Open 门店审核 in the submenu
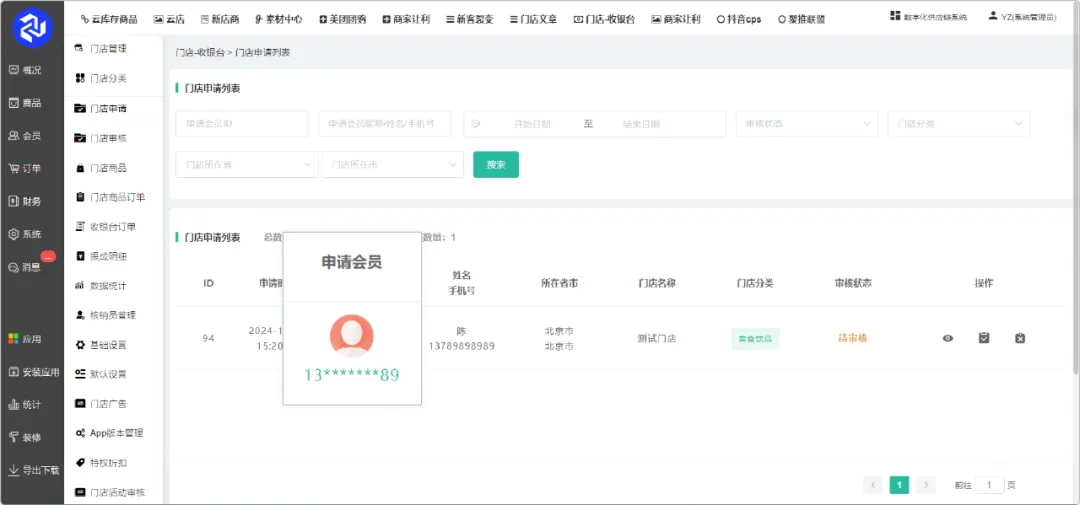The width and height of the screenshot is (1080, 505). pos(101,138)
